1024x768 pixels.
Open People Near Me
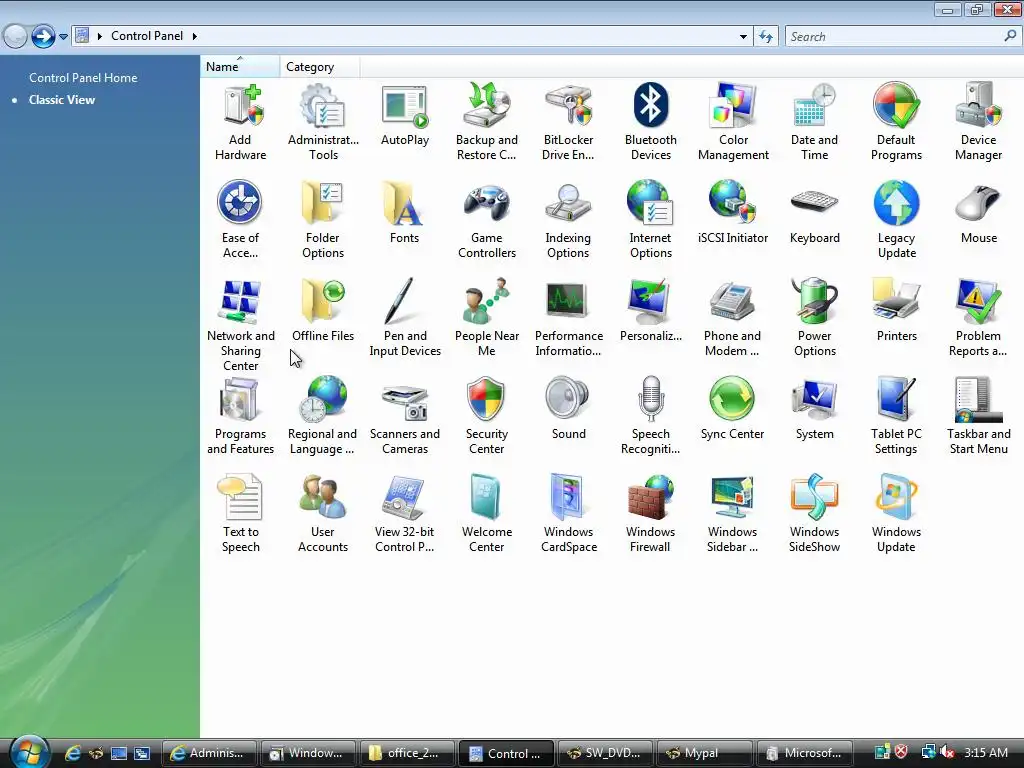[487, 318]
